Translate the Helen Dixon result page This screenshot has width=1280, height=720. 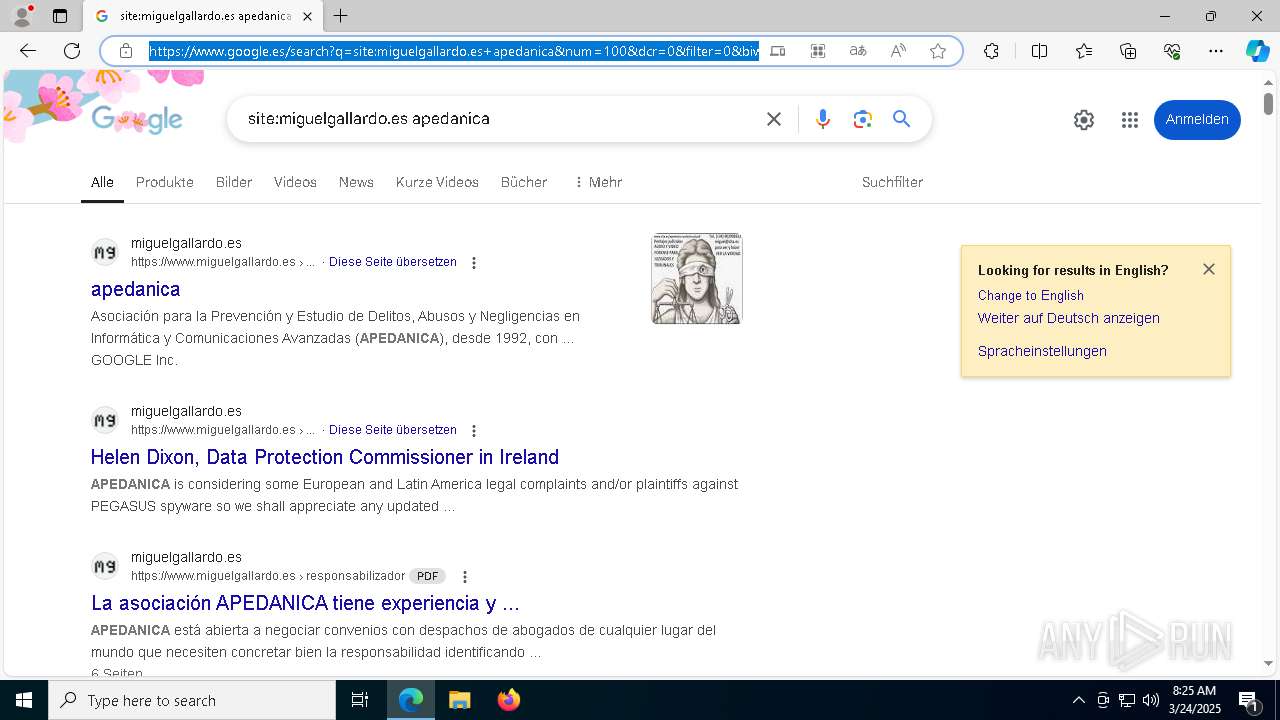(x=393, y=430)
